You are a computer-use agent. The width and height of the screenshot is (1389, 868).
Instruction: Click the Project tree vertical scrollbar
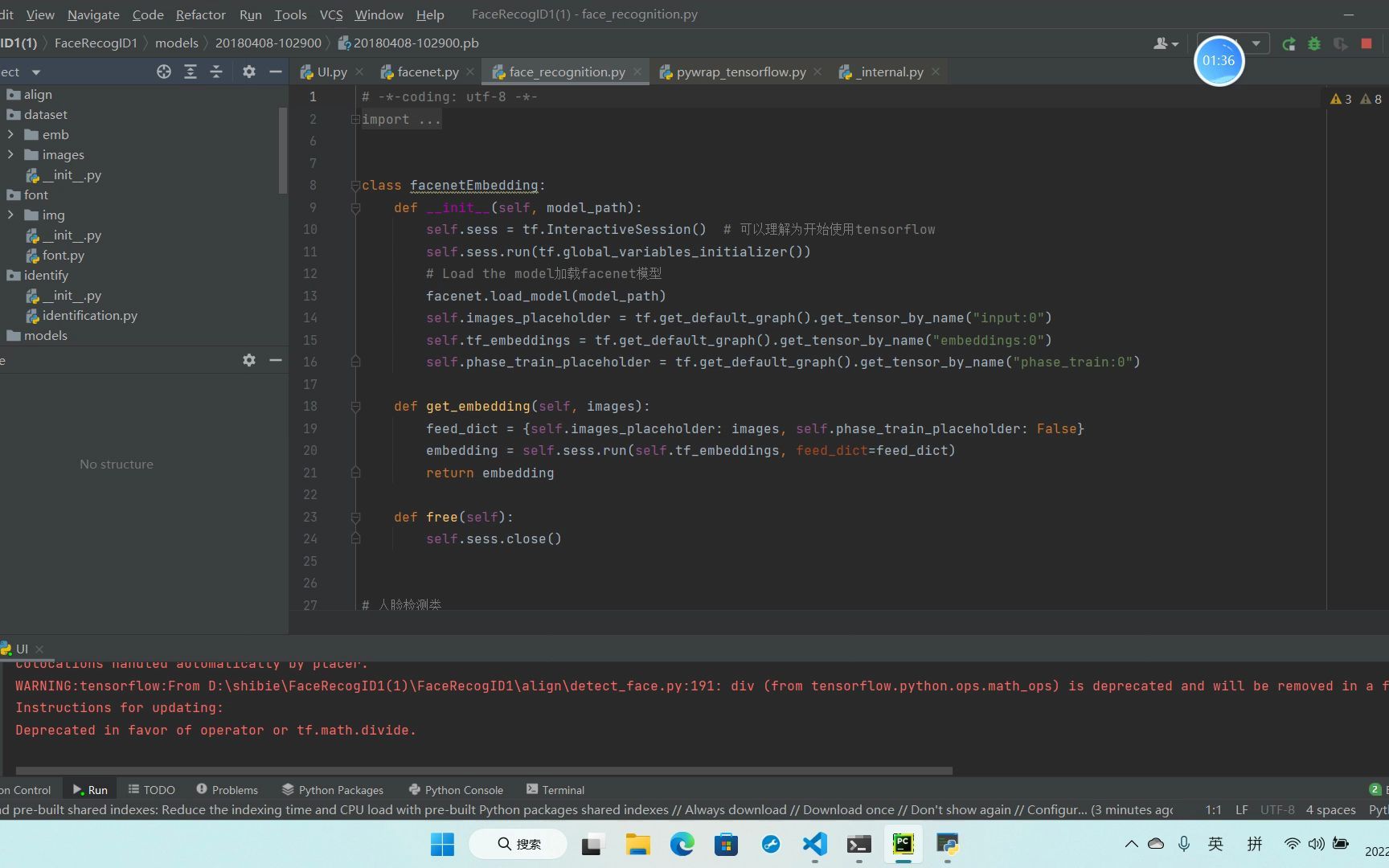pyautogui.click(x=282, y=149)
